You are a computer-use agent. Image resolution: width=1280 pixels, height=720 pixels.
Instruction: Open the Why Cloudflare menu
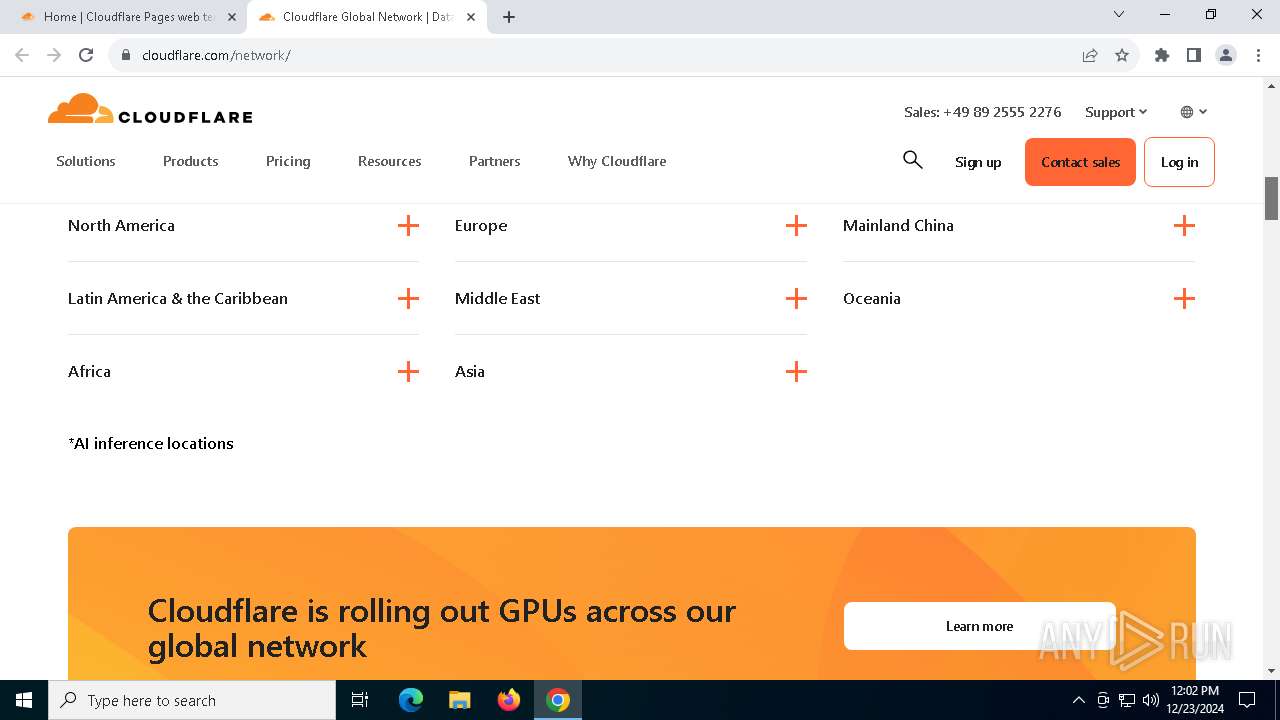(617, 161)
